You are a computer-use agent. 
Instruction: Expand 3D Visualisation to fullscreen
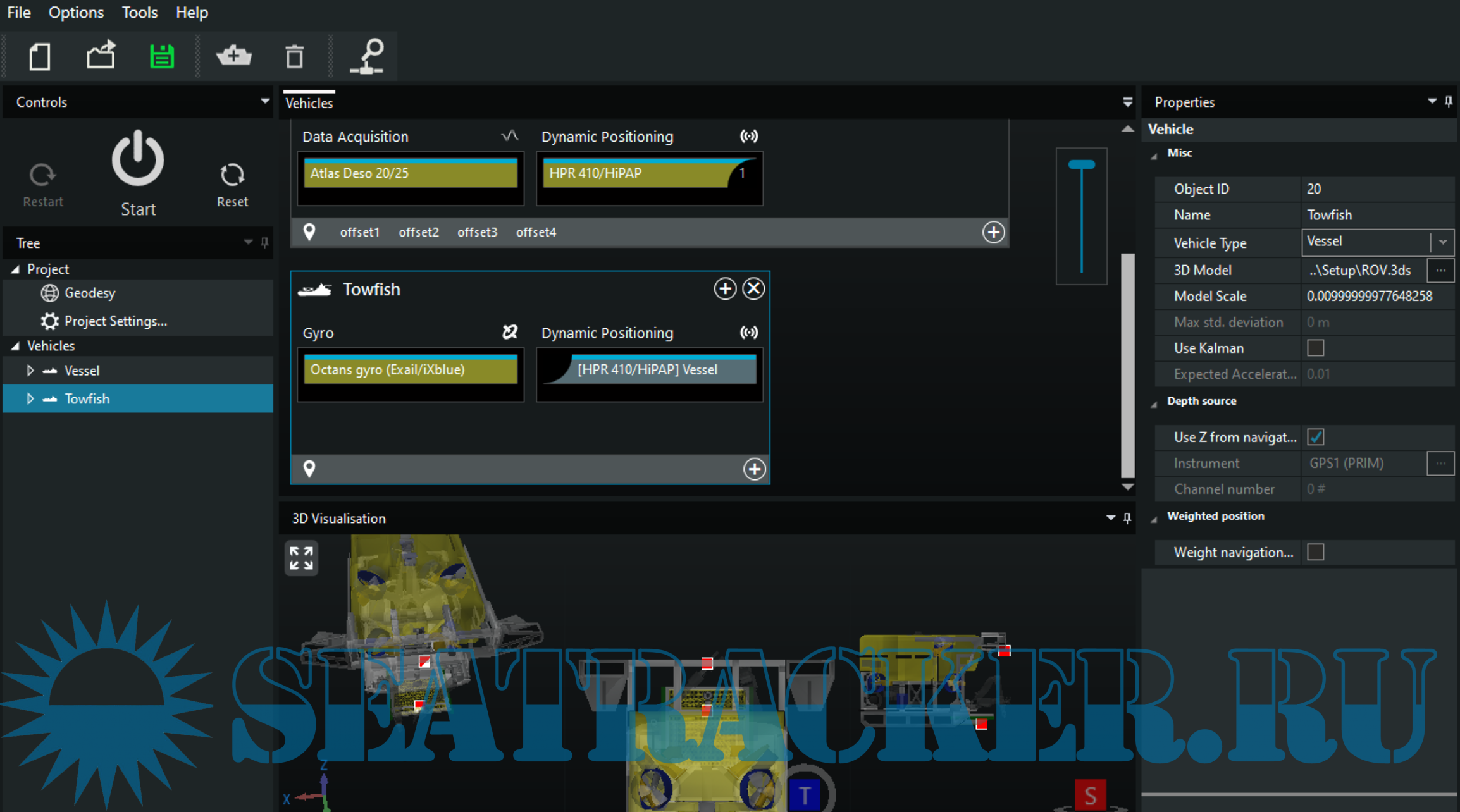point(301,558)
